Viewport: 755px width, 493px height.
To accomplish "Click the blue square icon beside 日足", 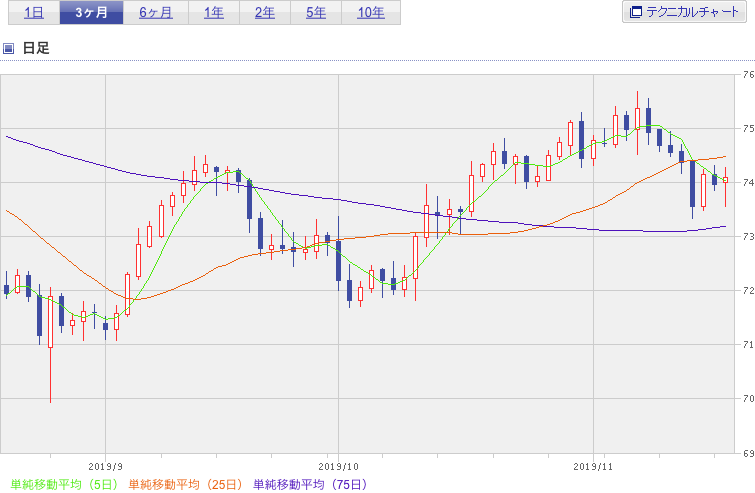I will (x=8, y=48).
